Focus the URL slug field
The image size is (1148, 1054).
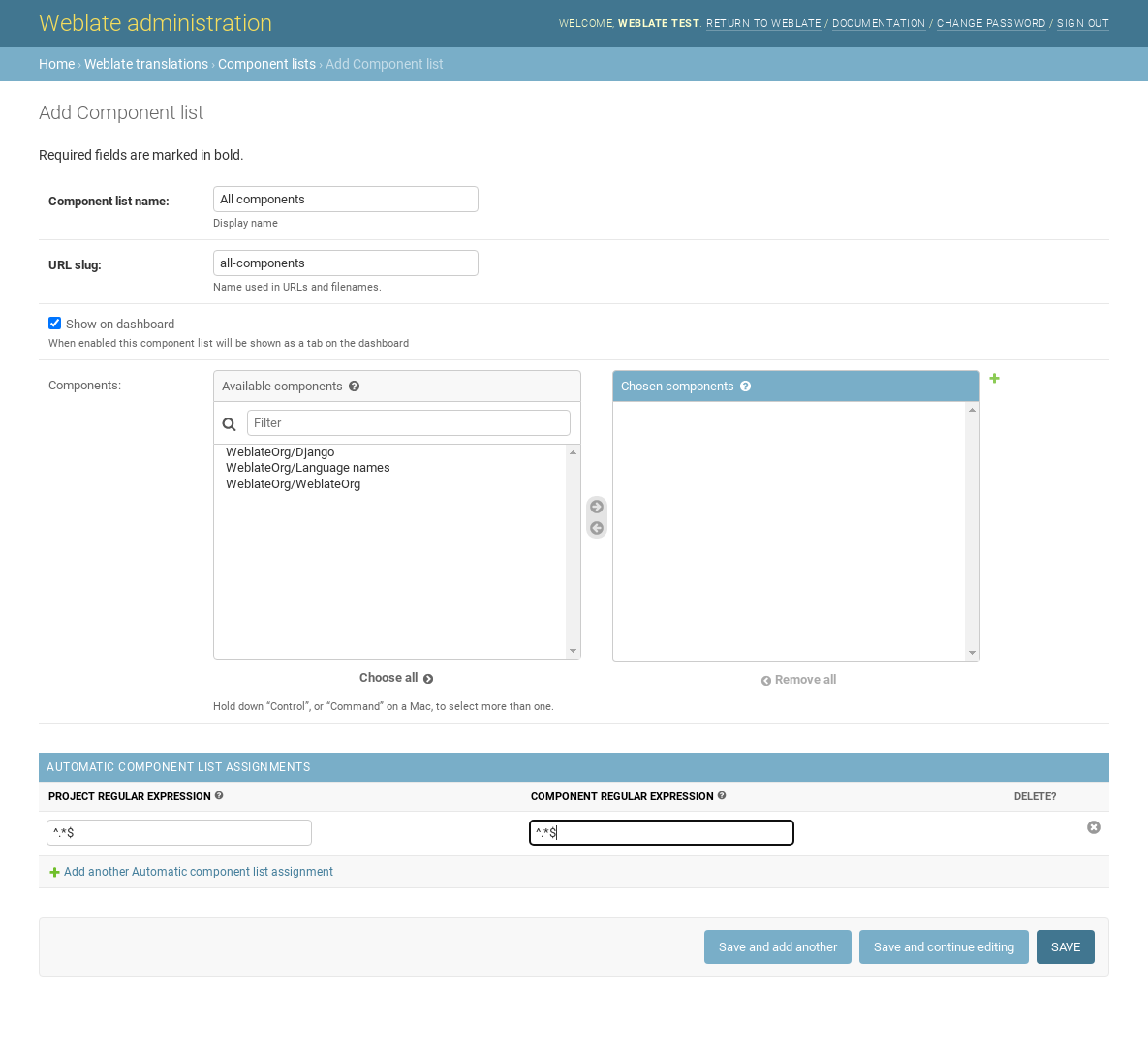(x=346, y=263)
